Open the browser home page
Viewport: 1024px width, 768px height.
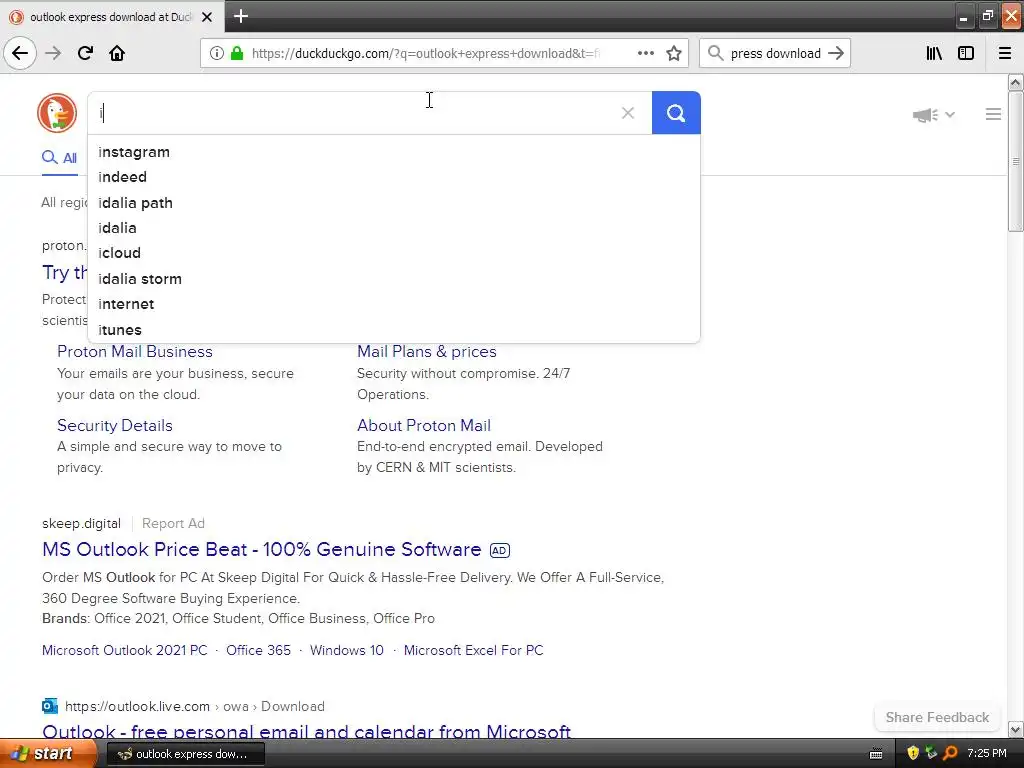pyautogui.click(x=117, y=53)
